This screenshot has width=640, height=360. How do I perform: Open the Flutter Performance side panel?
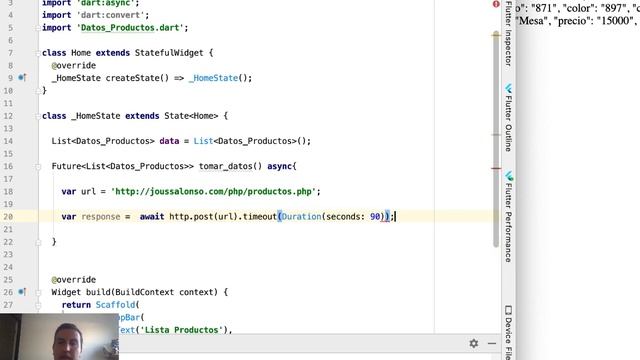(x=508, y=217)
